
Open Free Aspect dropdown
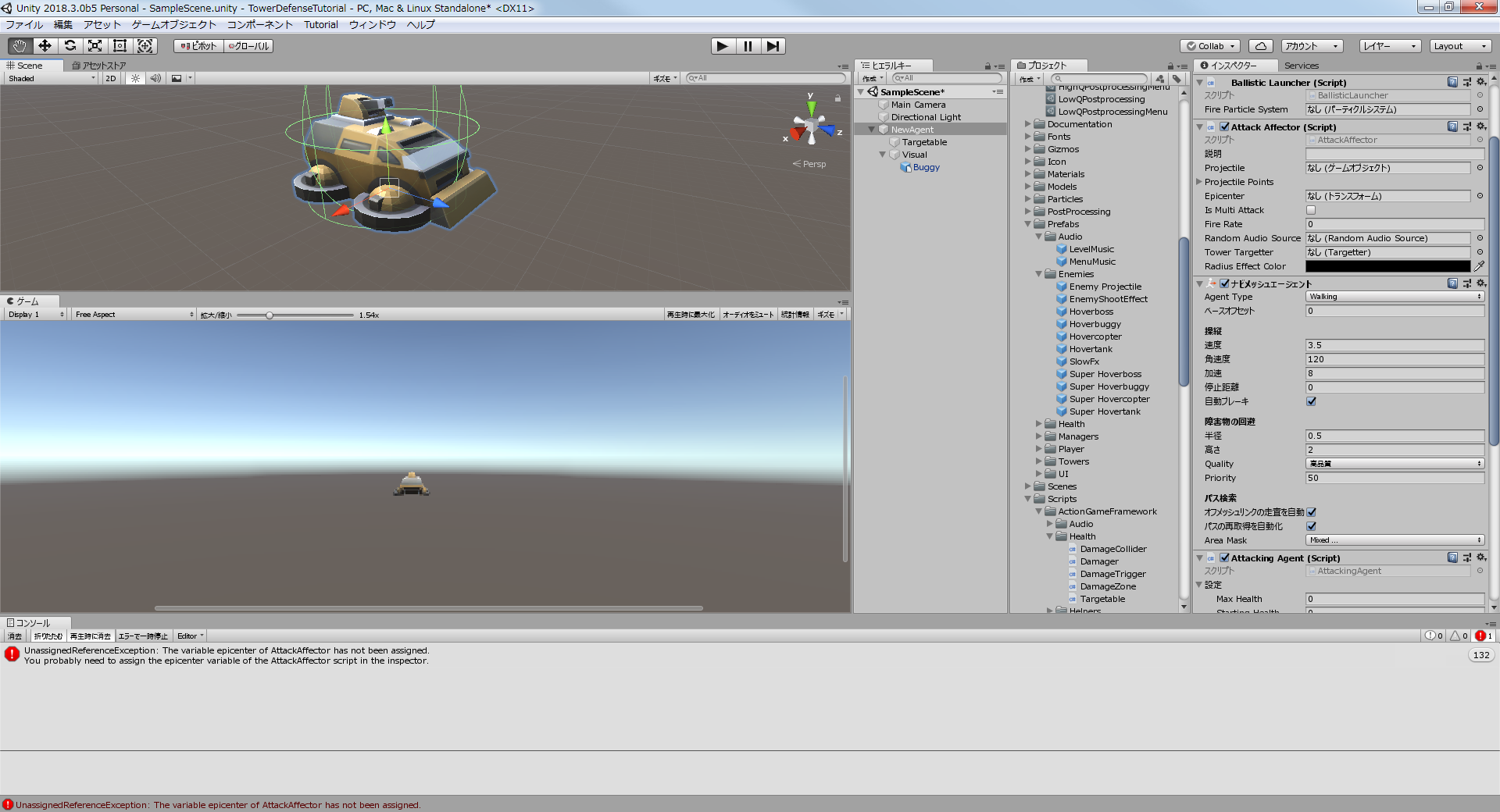pyautogui.click(x=134, y=315)
